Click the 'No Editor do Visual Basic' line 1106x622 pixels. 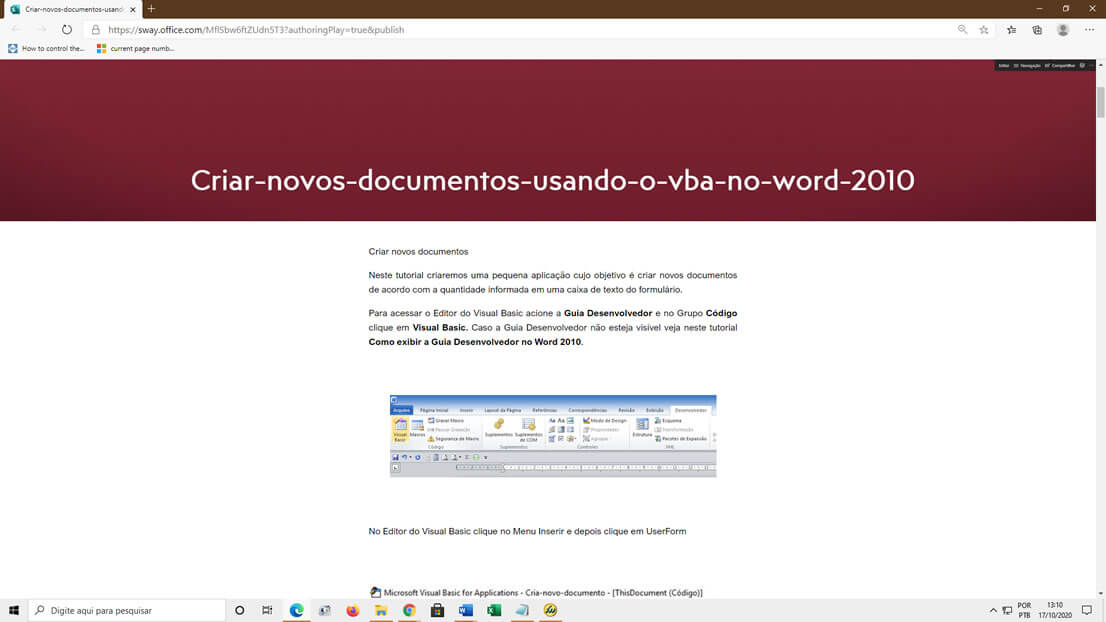pyautogui.click(x=527, y=532)
